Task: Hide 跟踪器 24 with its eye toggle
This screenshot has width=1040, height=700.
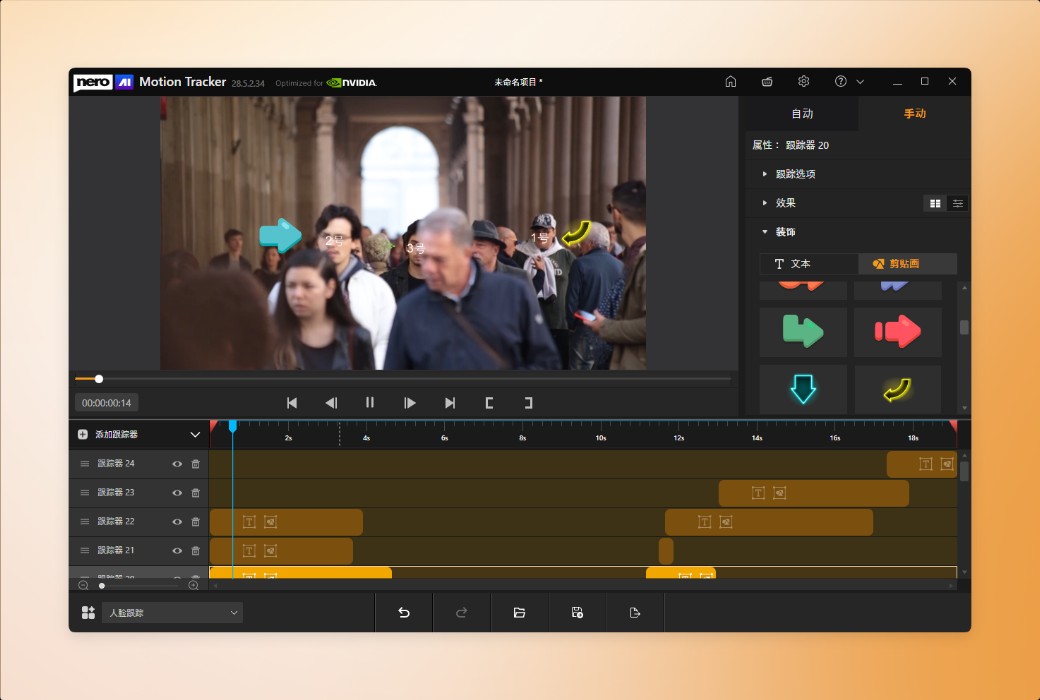Action: (177, 463)
